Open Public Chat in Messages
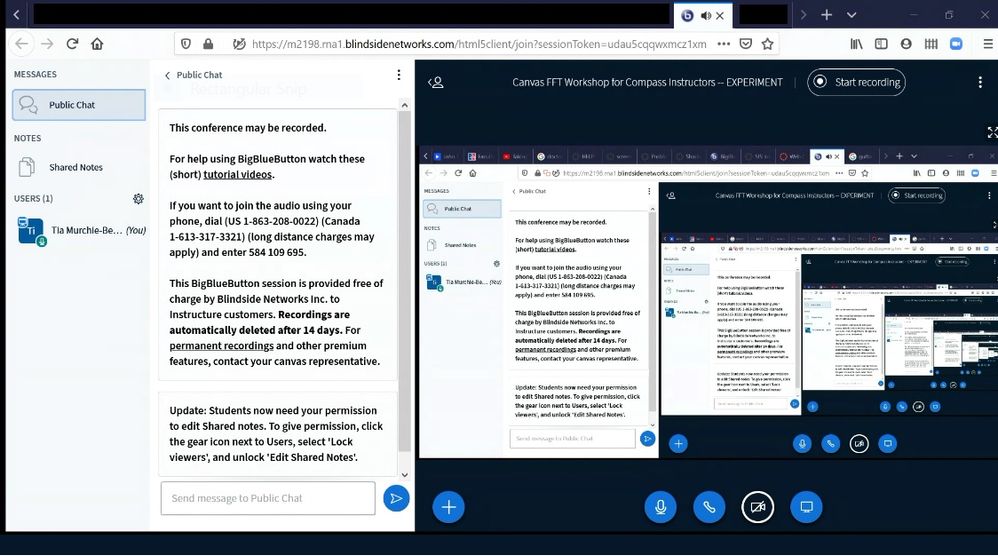Viewport: 998px width, 556px height. (x=79, y=104)
